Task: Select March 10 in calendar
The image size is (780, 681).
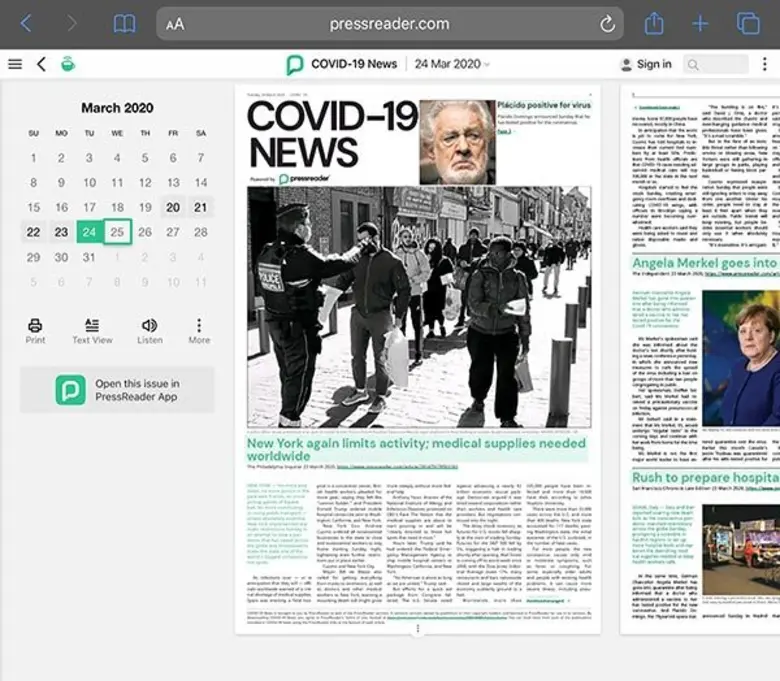Action: 90,183
